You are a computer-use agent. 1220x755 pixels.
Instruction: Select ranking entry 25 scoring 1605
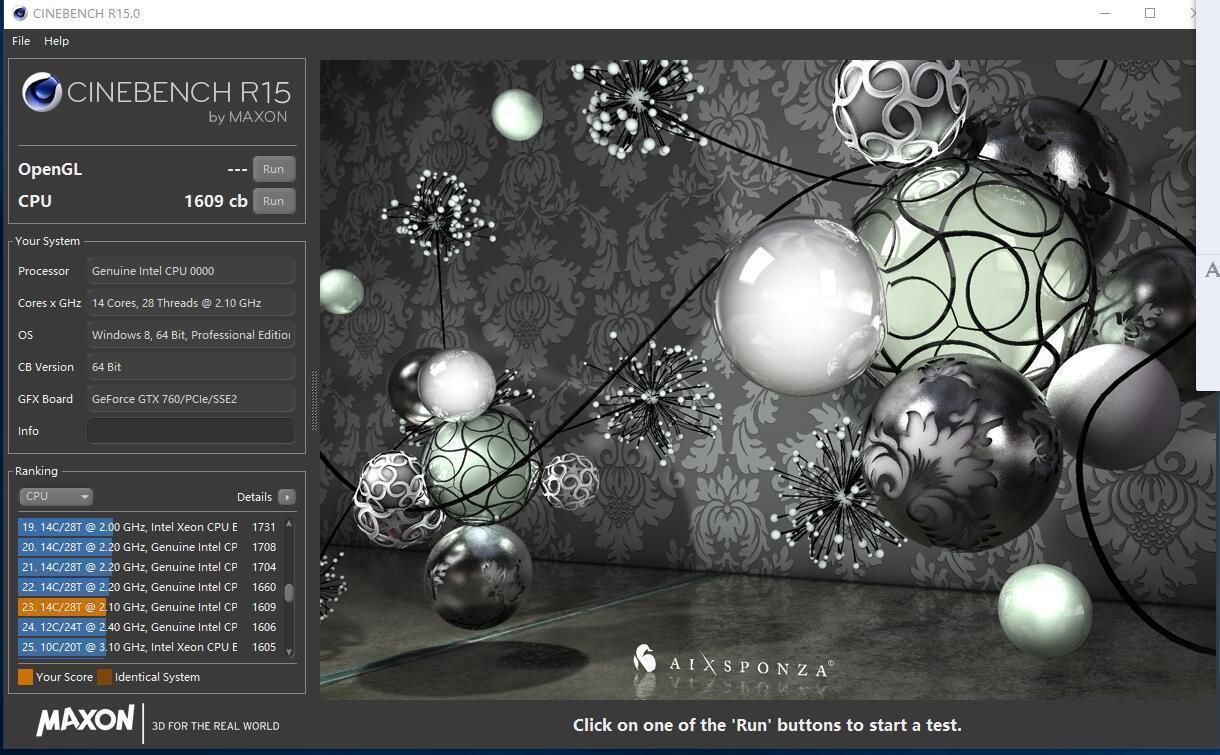(x=148, y=647)
